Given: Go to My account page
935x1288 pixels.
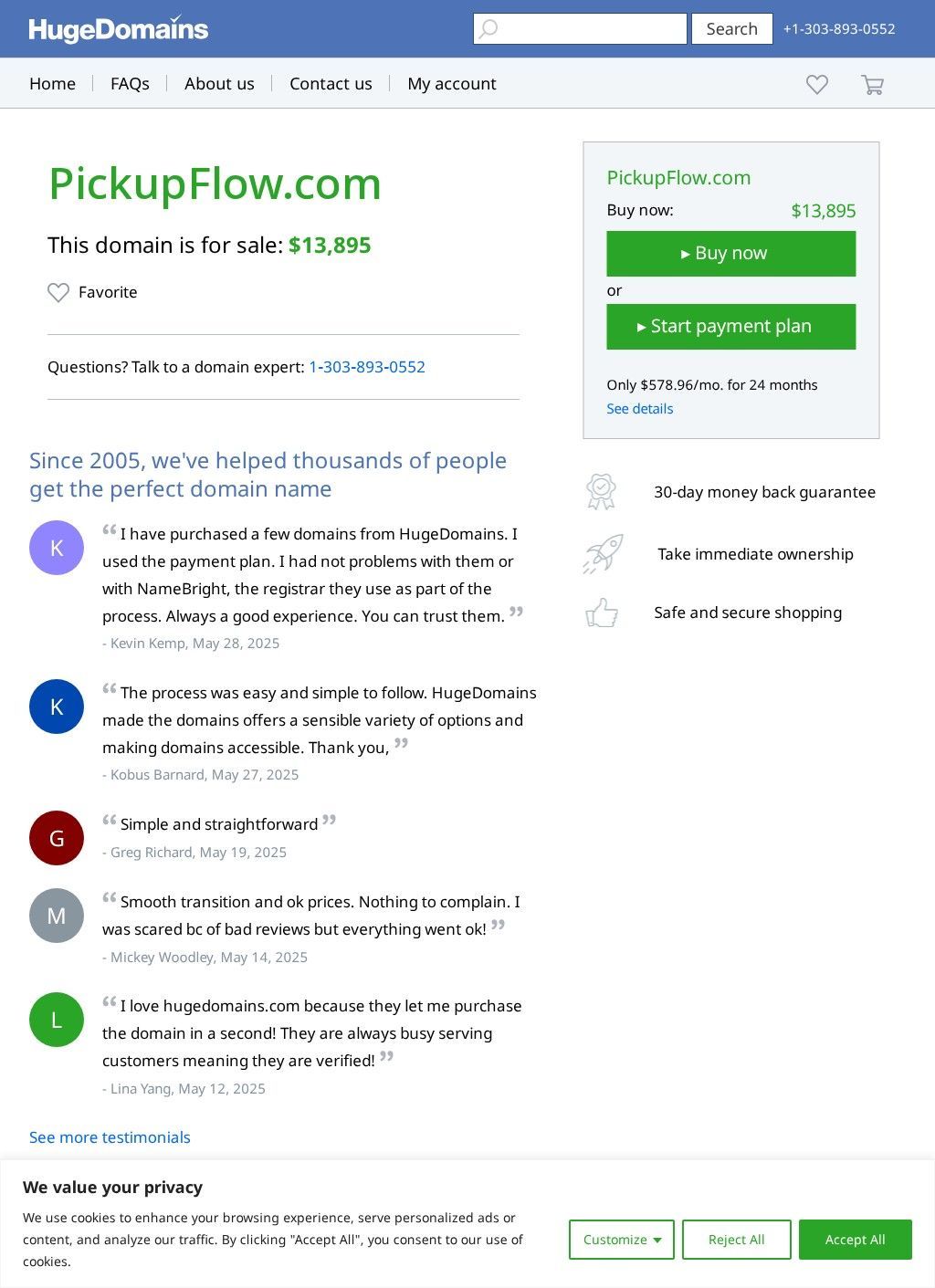Looking at the screenshot, I should coord(452,84).
